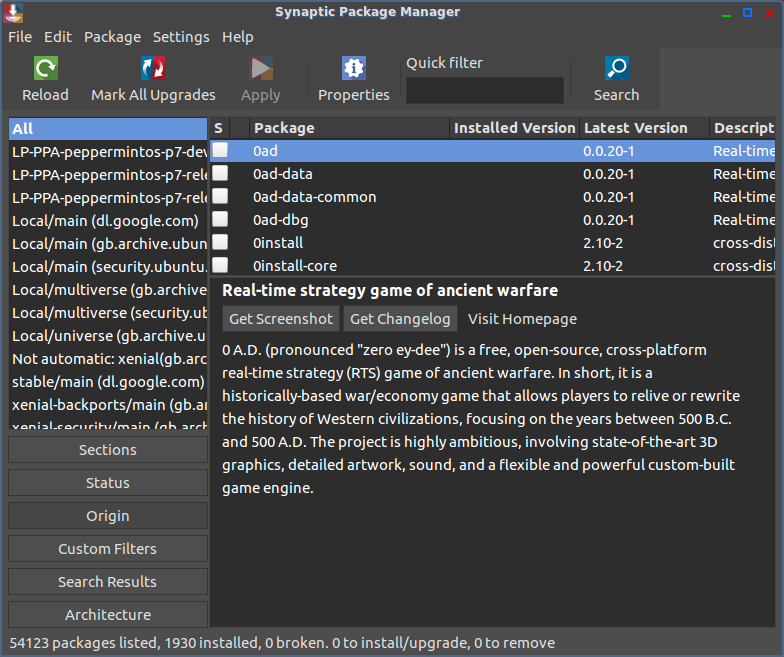Toggle the status checkbox for 0ad-dbg
Screen dimensions: 784x657
(x=220, y=219)
